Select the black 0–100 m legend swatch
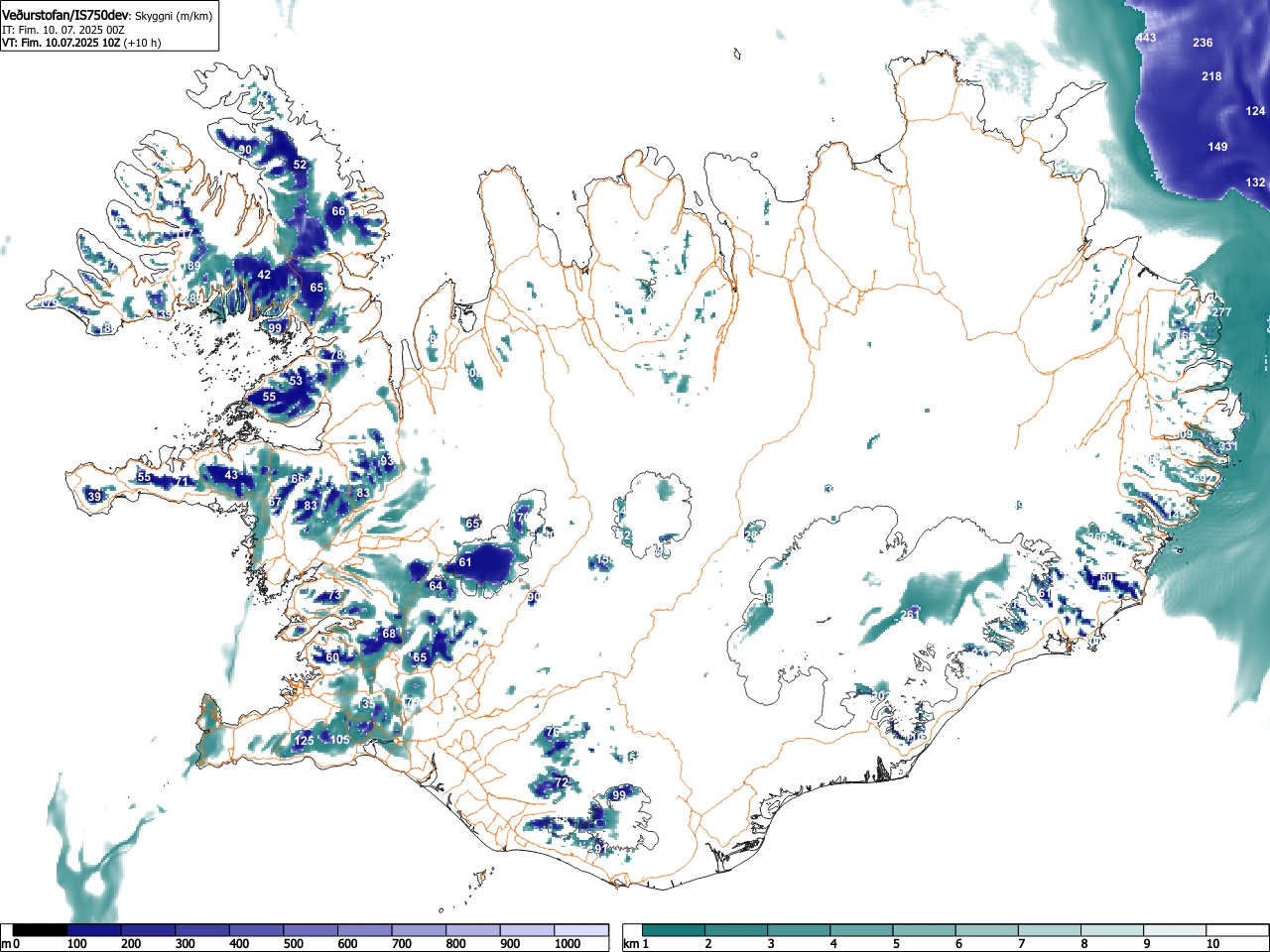 tap(41, 930)
